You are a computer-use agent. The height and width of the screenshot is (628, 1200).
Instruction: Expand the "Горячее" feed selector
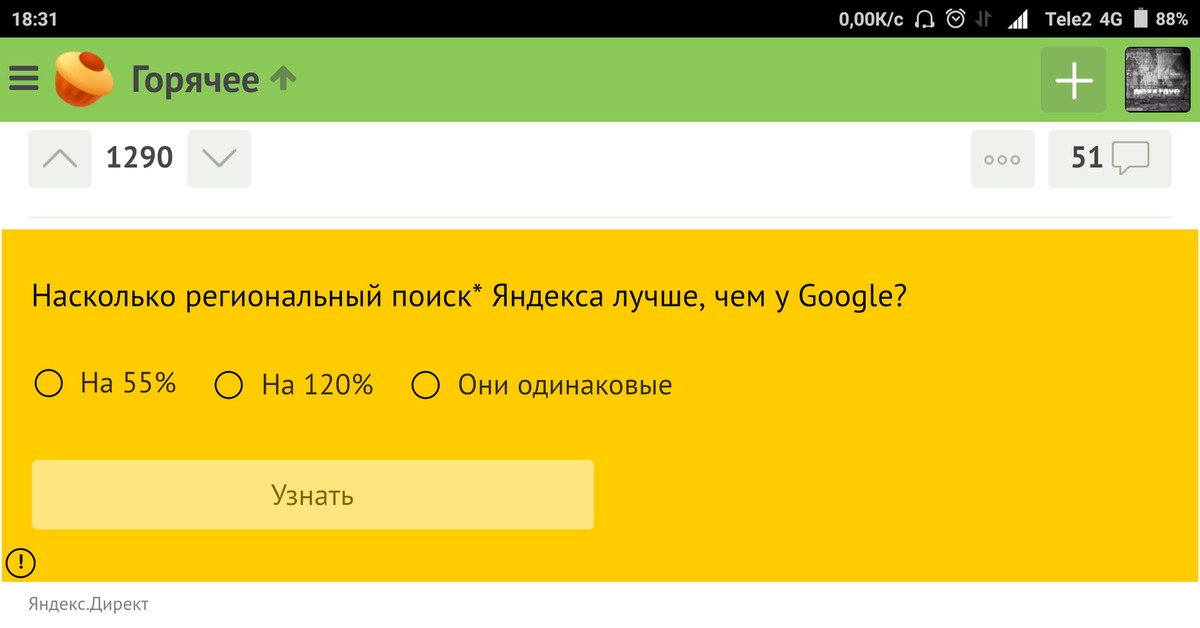[x=195, y=80]
